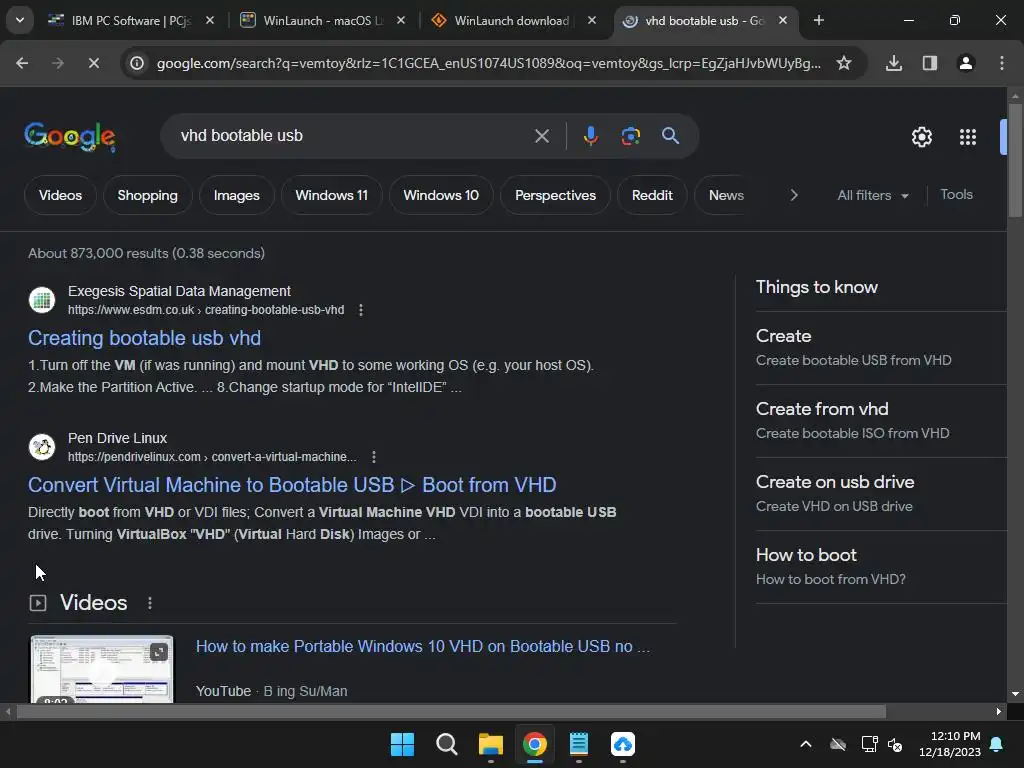
Task: Filter results by Images
Action: click(x=236, y=195)
